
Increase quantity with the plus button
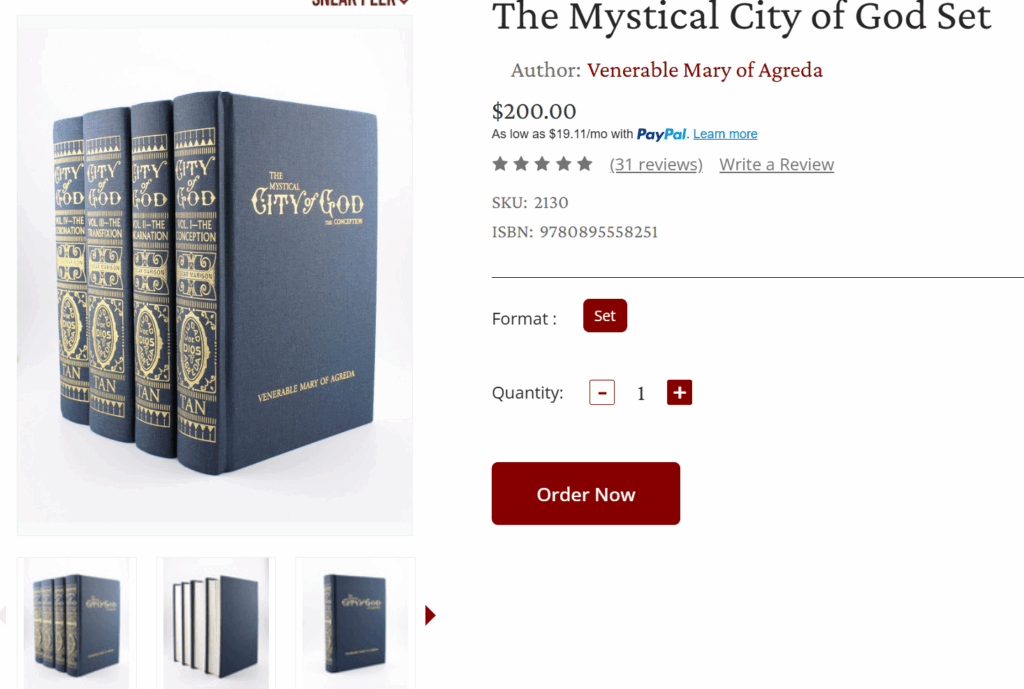[x=679, y=393]
